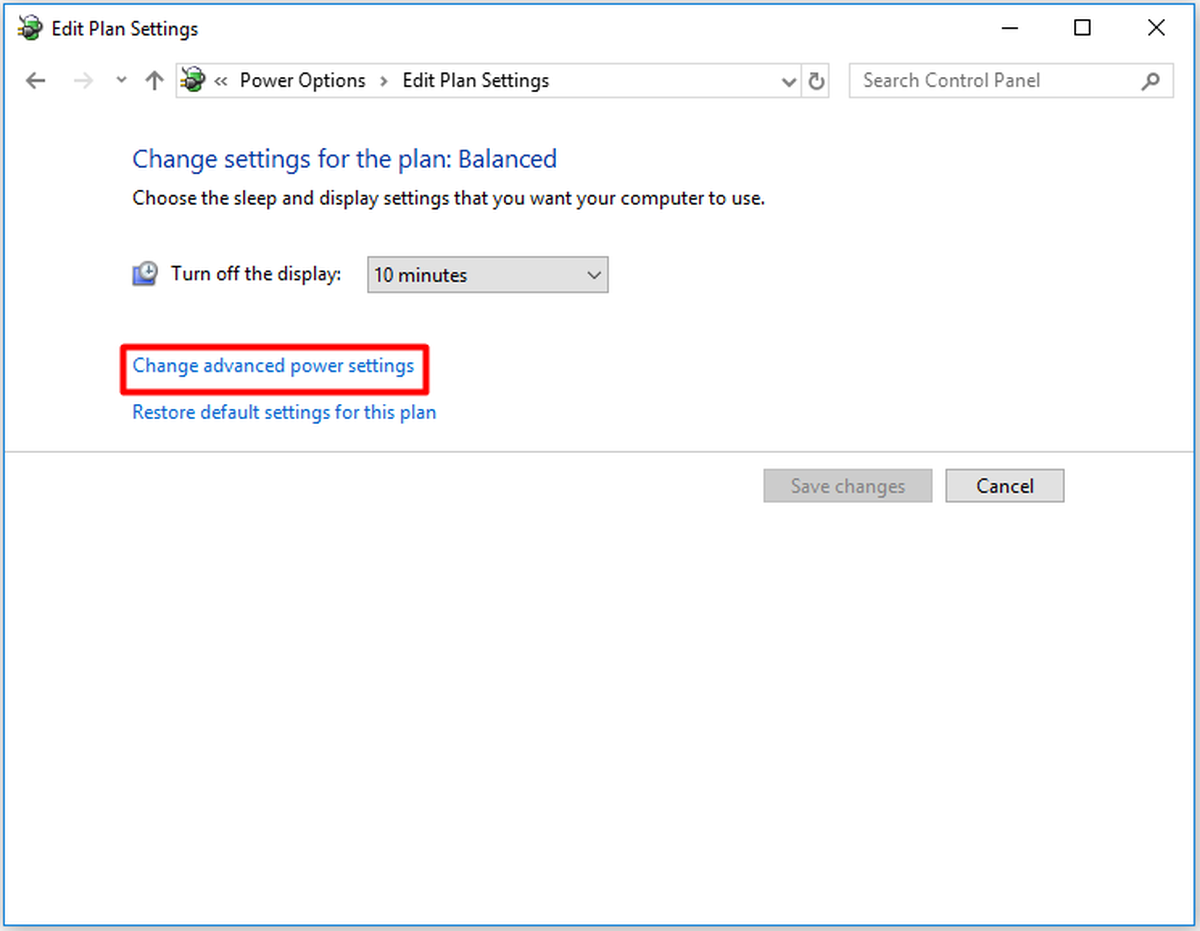The width and height of the screenshot is (1200, 931).
Task: Open the Turn off the display dropdown
Action: click(488, 275)
